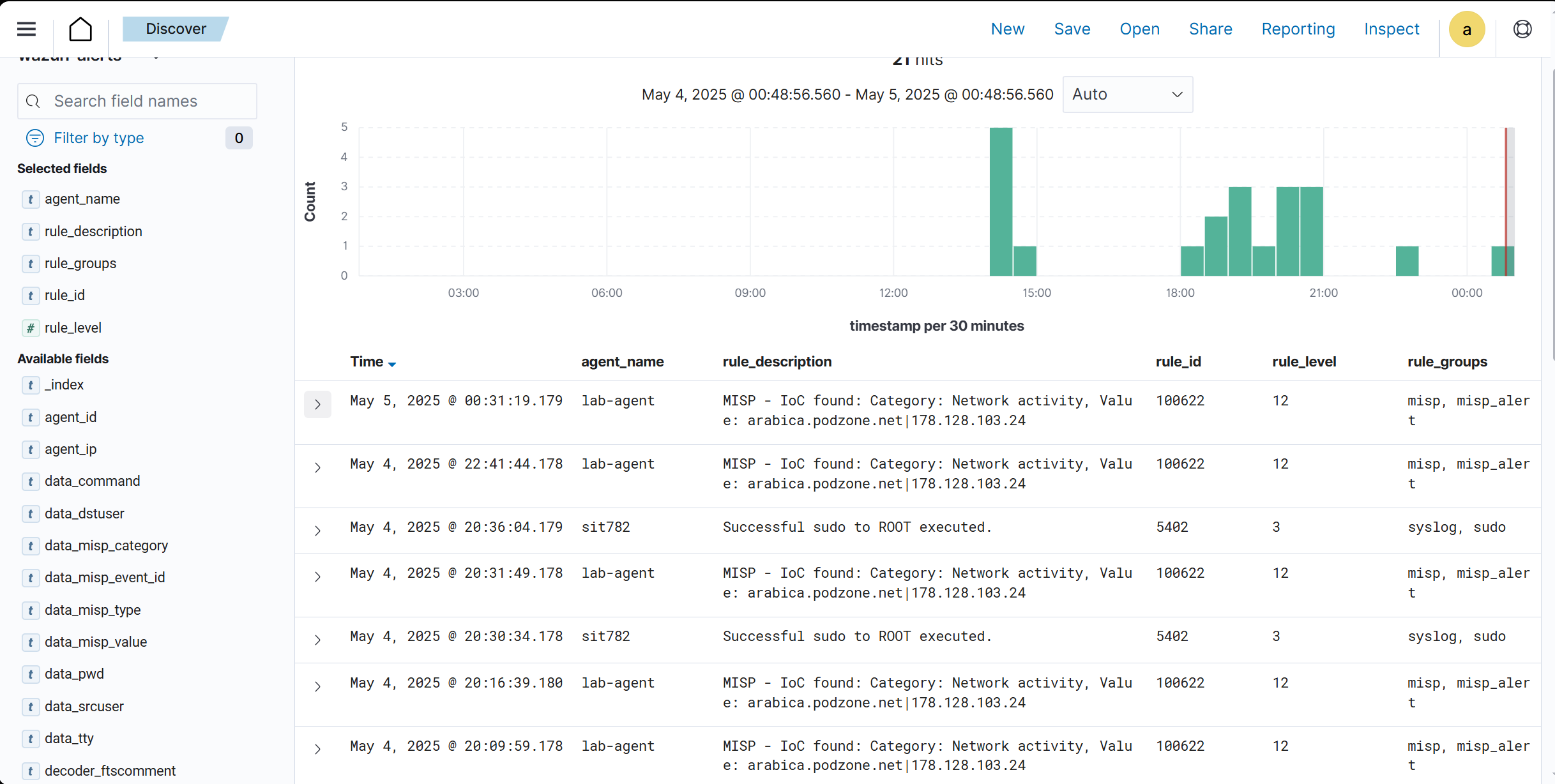Expand the May 4 22:41:44.178 row
Viewport: 1555px width, 784px height.
pyautogui.click(x=317, y=467)
